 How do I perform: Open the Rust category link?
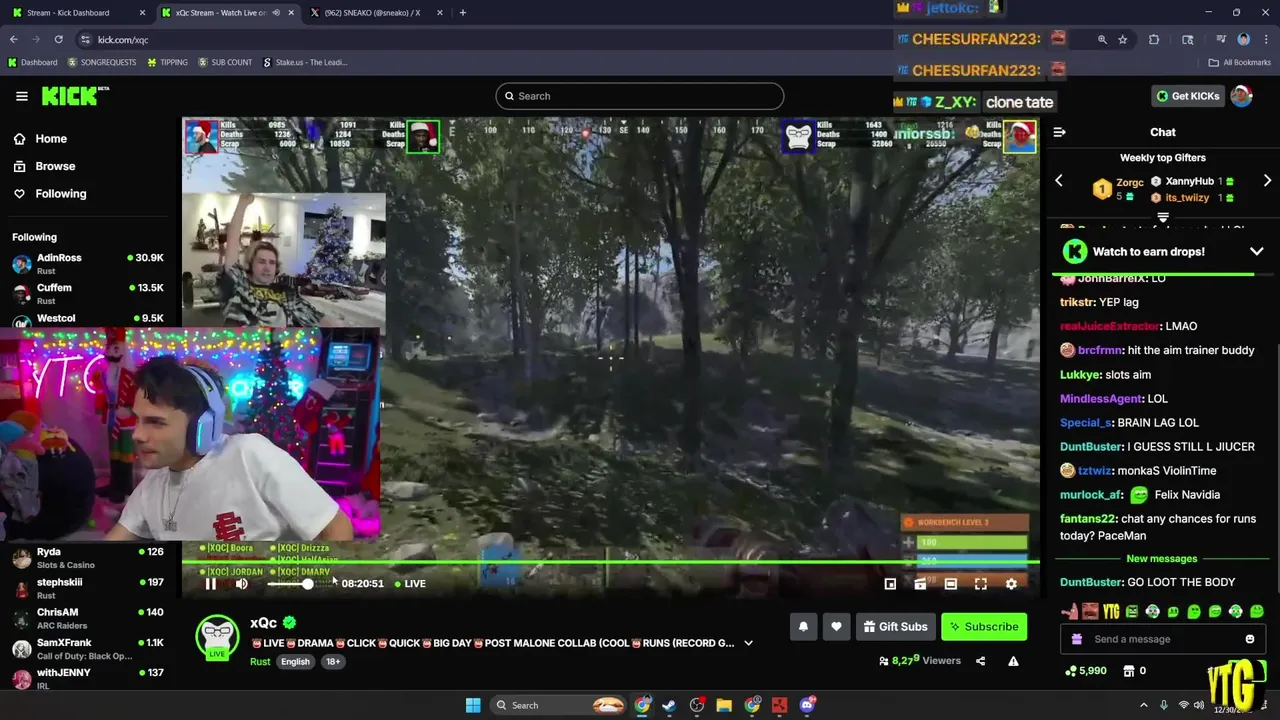[x=260, y=662]
